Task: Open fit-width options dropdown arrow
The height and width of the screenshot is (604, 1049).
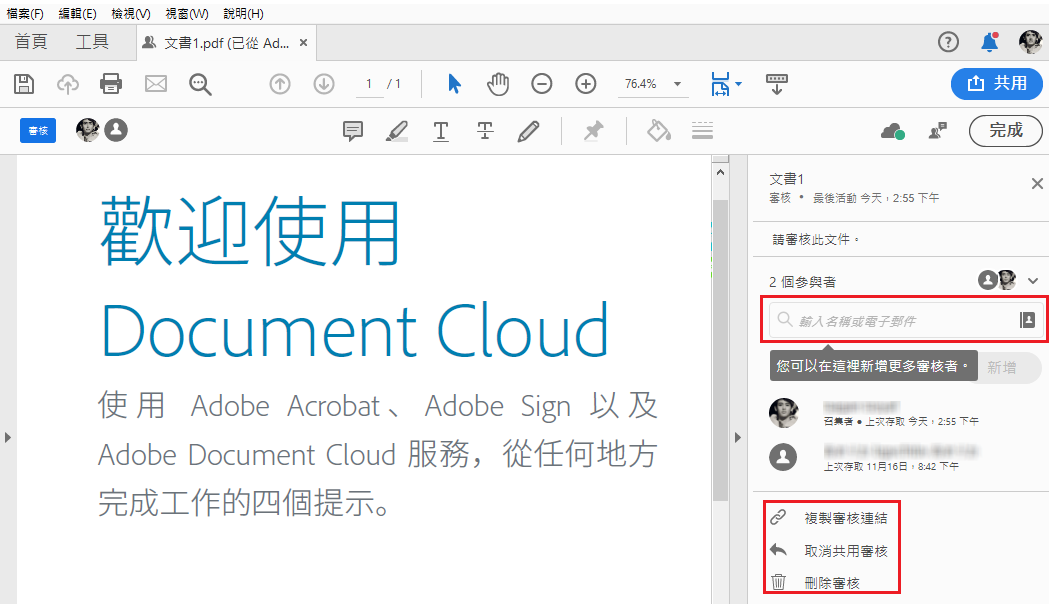Action: pos(739,84)
